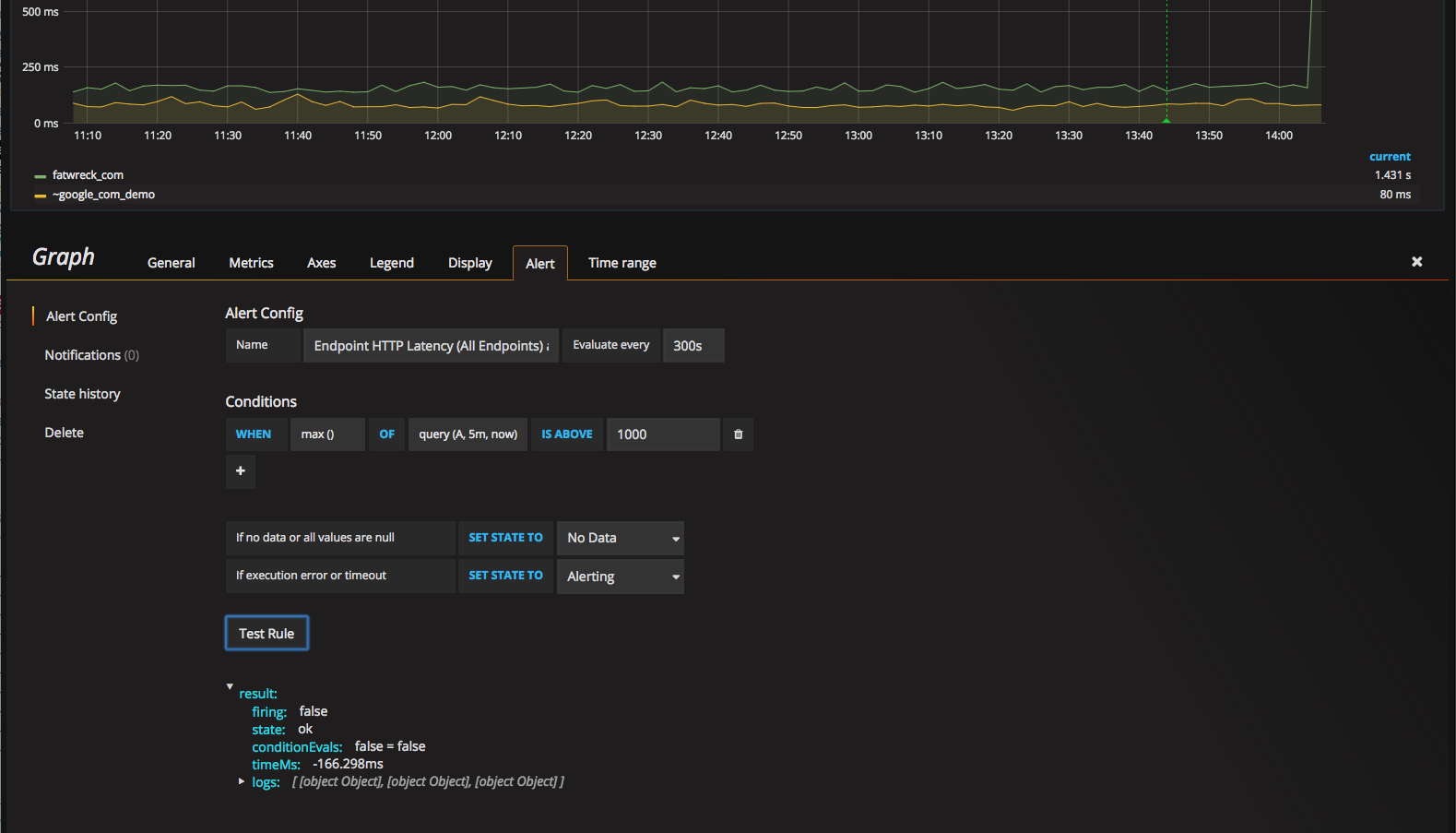Select Delete in alert sidebar

[x=64, y=433]
